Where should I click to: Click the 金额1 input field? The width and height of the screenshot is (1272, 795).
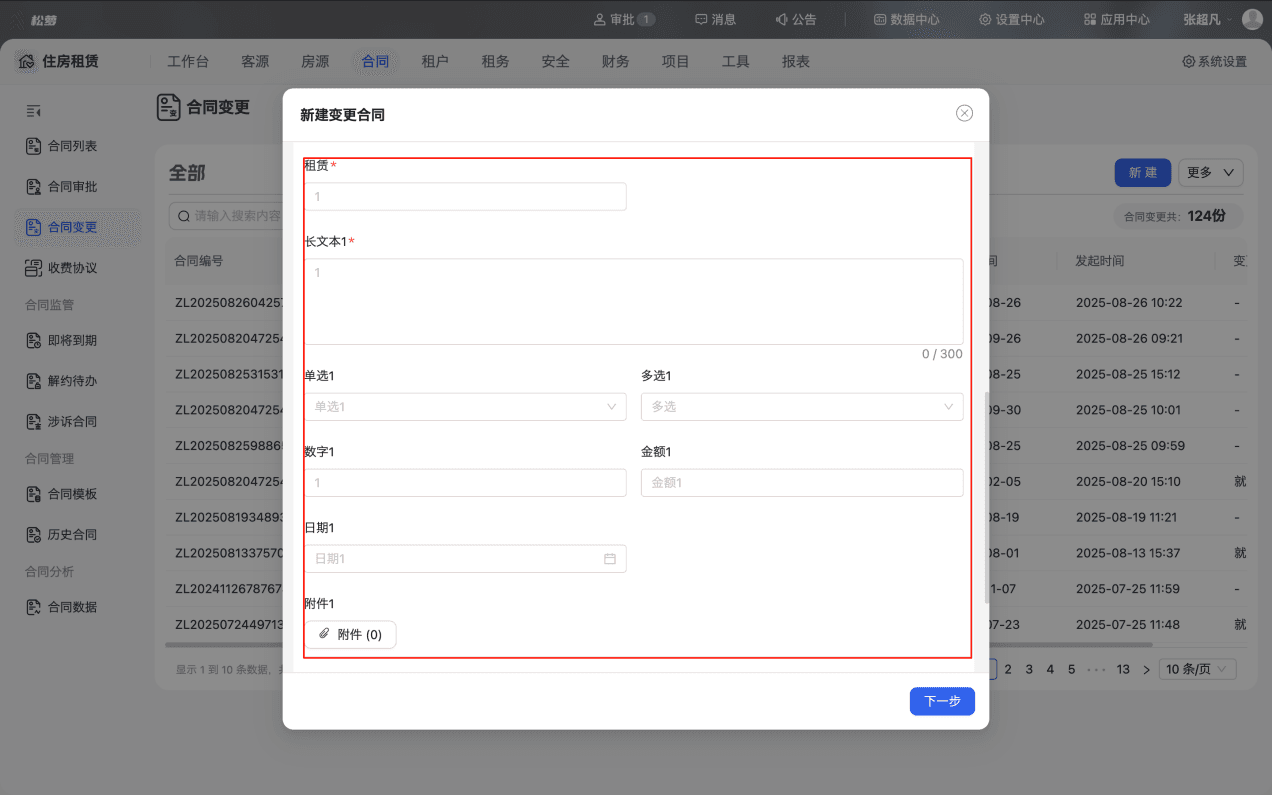[802, 483]
